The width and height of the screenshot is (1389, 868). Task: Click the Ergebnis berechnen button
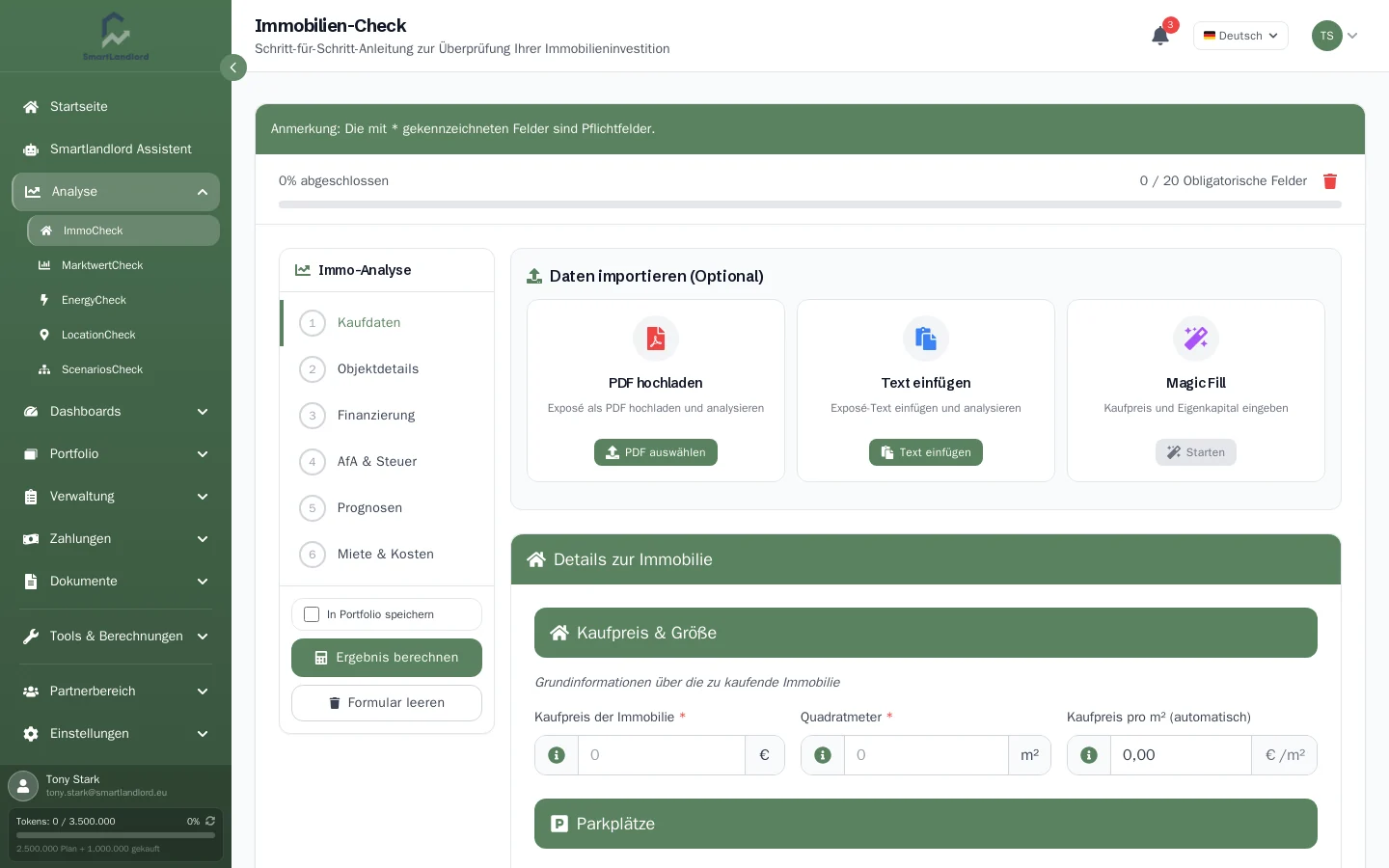(x=387, y=658)
